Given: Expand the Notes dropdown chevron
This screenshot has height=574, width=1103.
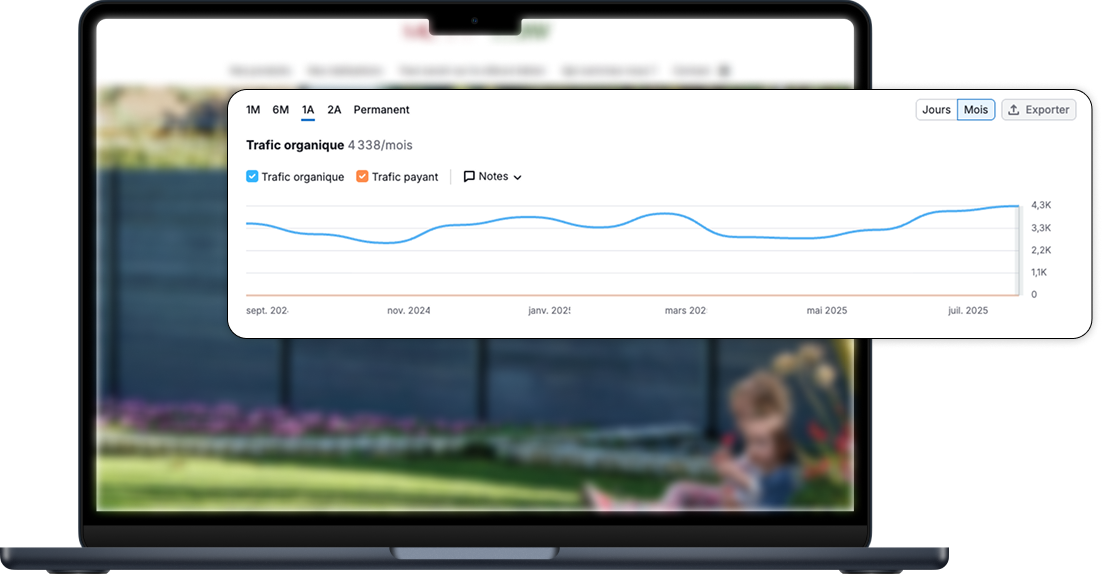Looking at the screenshot, I should (517, 178).
